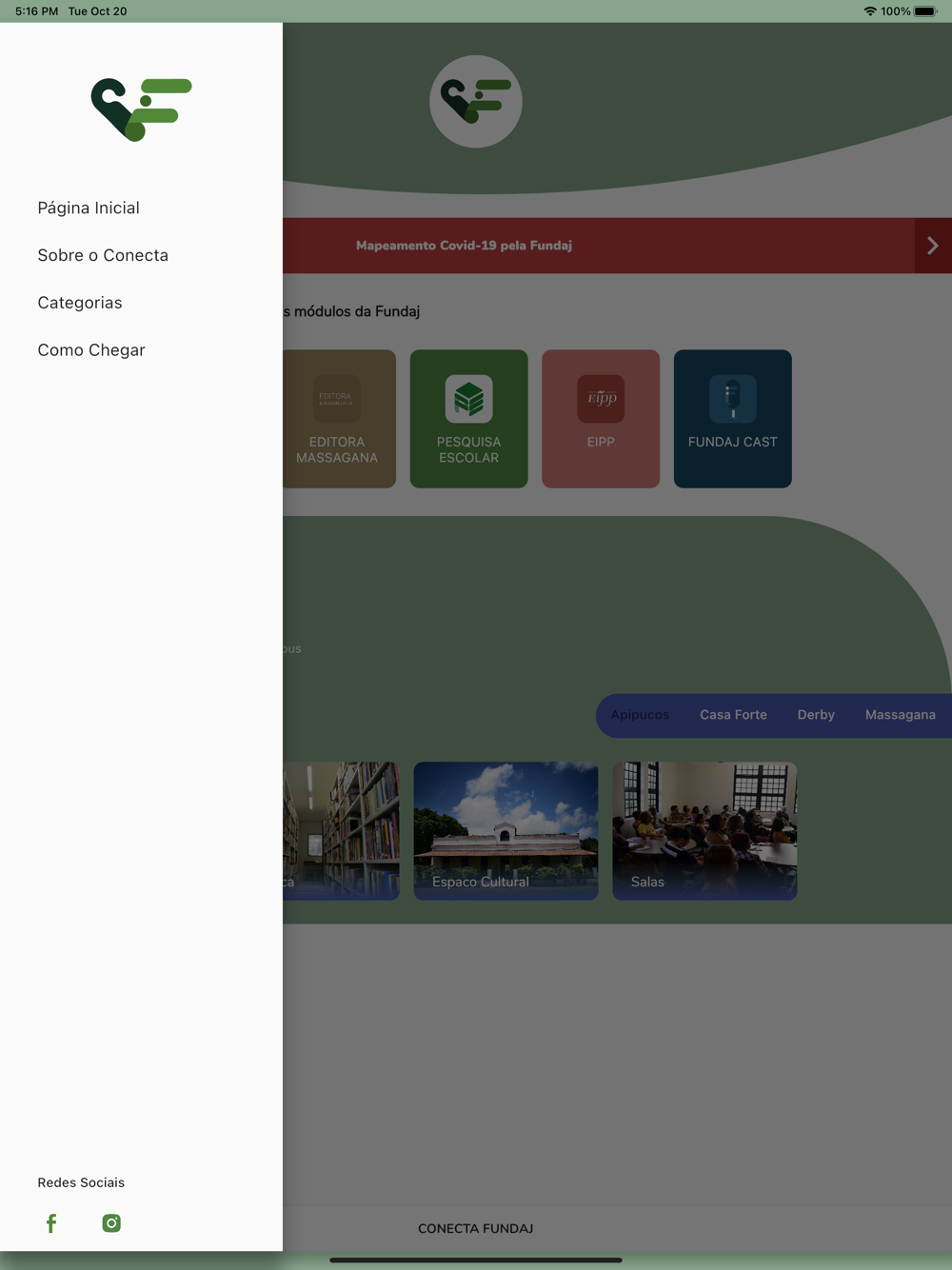Open the Editora Massagana module card
Screen dimensions: 952x1270
339,419
